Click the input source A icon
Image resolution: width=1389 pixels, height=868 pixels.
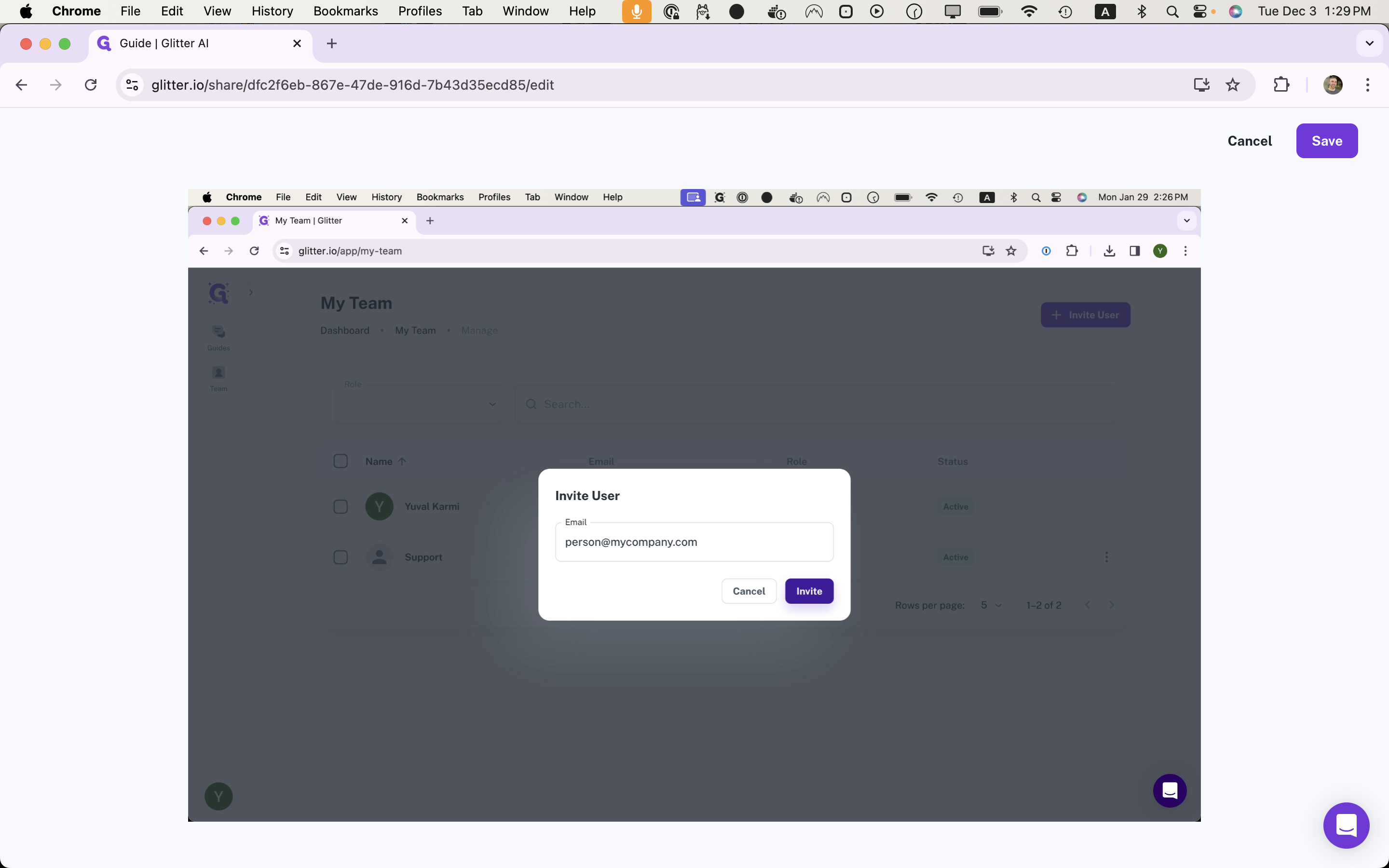[x=1105, y=12]
